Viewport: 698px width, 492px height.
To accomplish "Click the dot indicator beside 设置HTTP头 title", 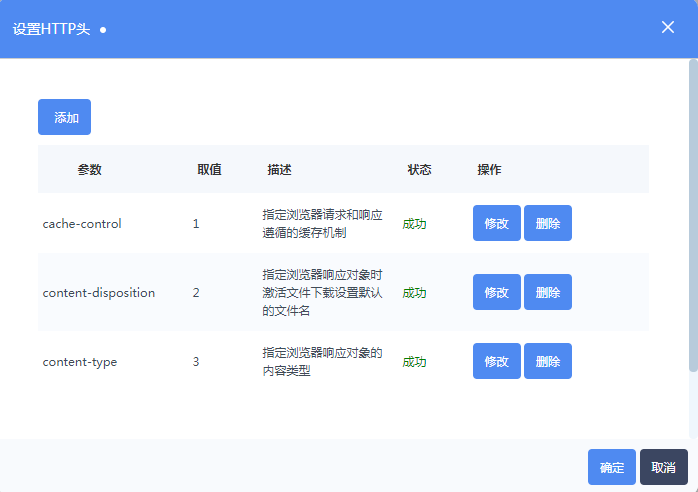I will (x=103, y=29).
